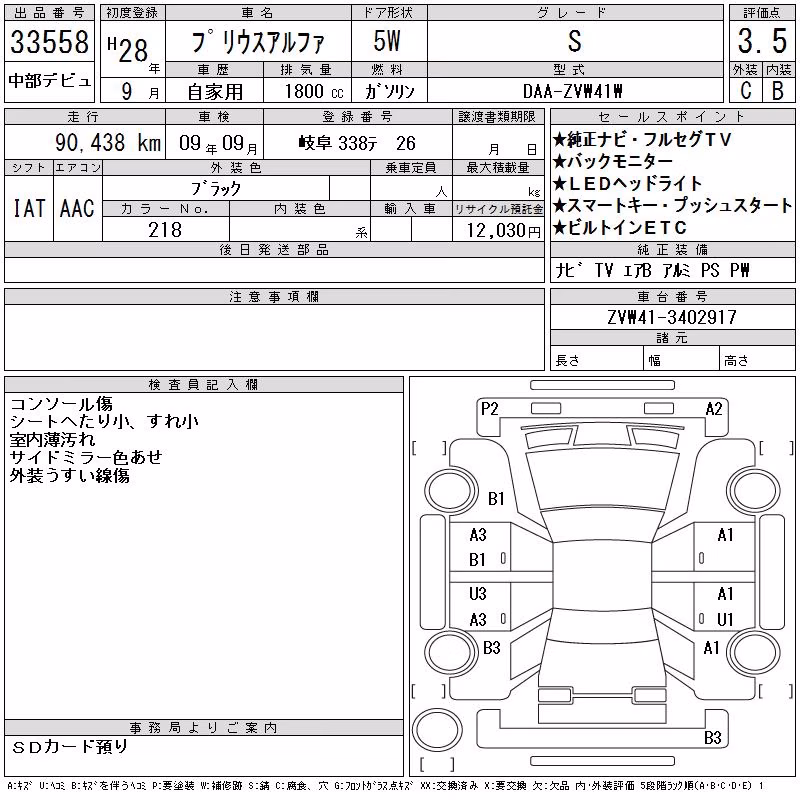Click the 中部デビュ label
This screenshot has height=800, width=800.
click(49, 81)
